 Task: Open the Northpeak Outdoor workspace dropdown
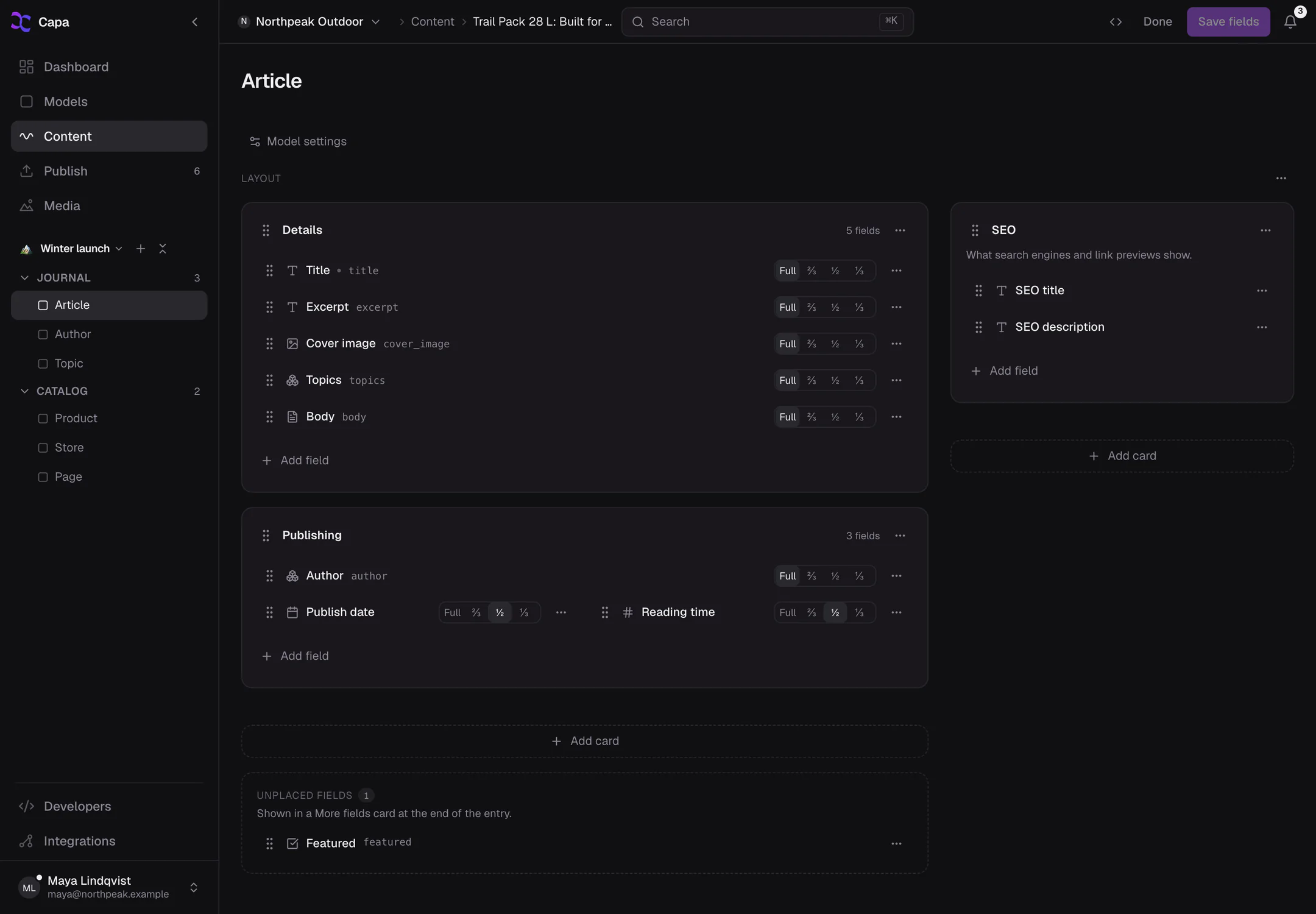click(x=310, y=22)
